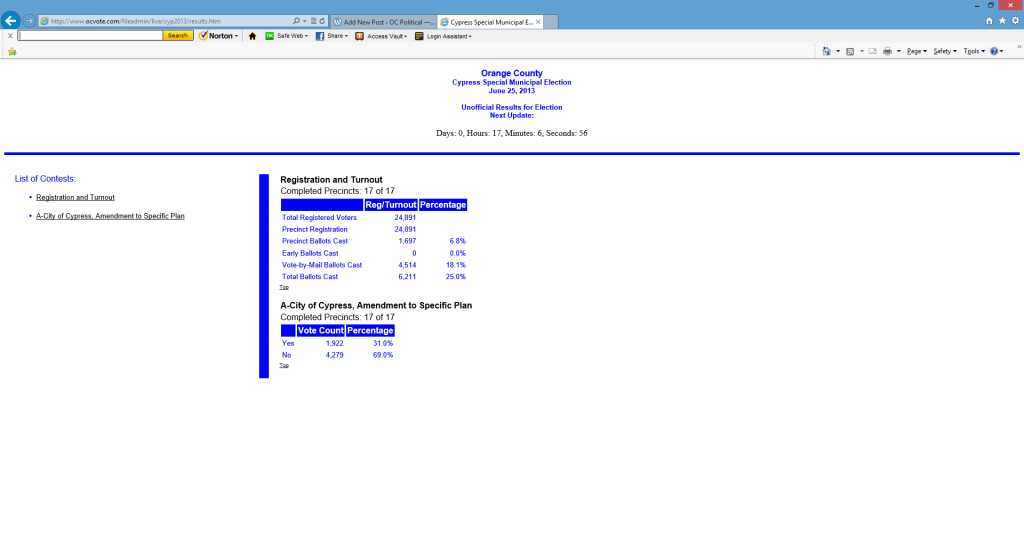Click the add to favorites bar star icon
This screenshot has width=1024, height=554.
tap(12, 52)
